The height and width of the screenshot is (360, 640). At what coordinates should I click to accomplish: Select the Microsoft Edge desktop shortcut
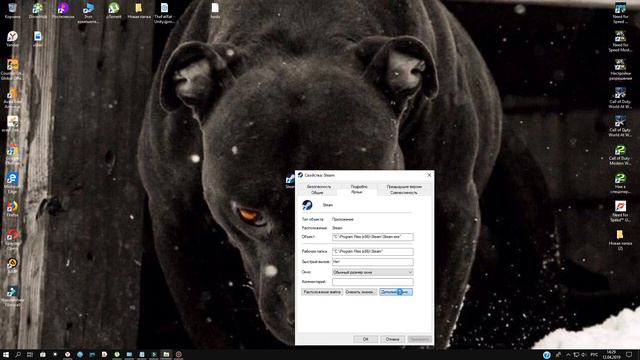click(x=12, y=183)
